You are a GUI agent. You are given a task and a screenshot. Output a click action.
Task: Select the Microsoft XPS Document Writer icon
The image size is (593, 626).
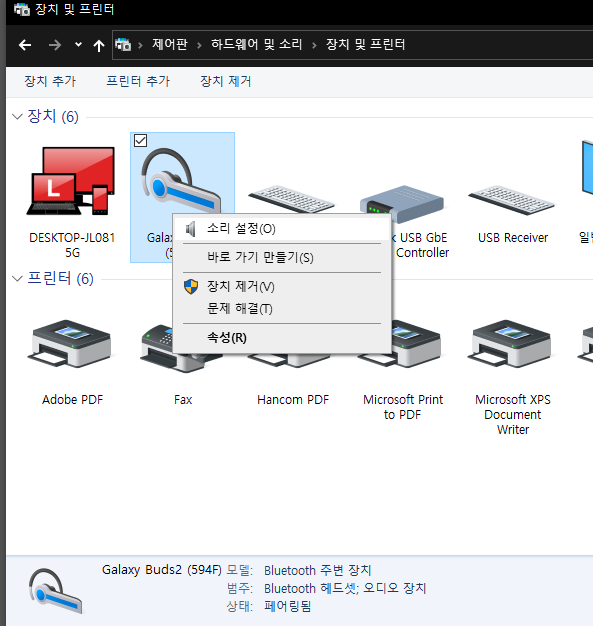[x=510, y=343]
